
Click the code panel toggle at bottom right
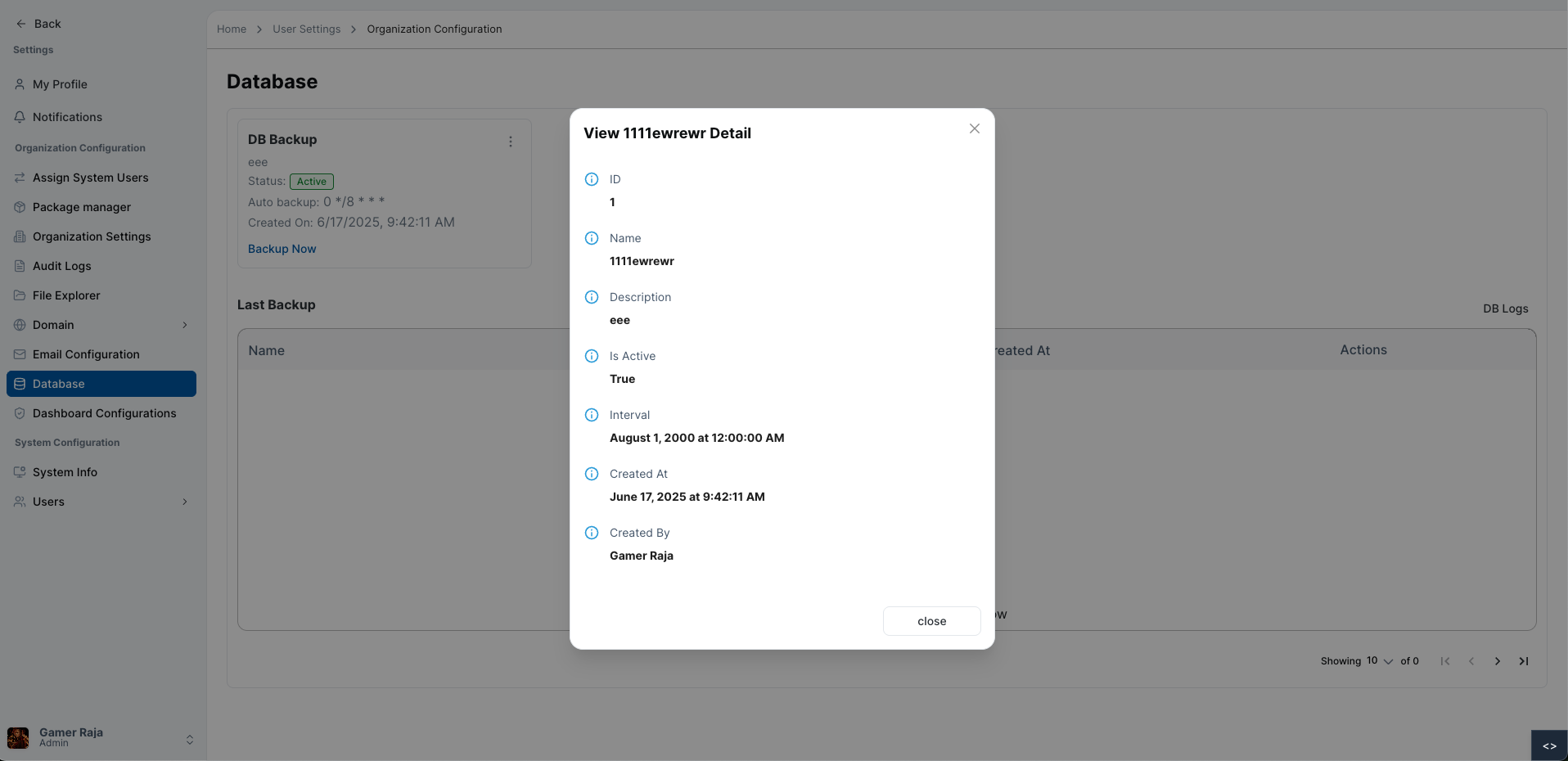tap(1551, 745)
